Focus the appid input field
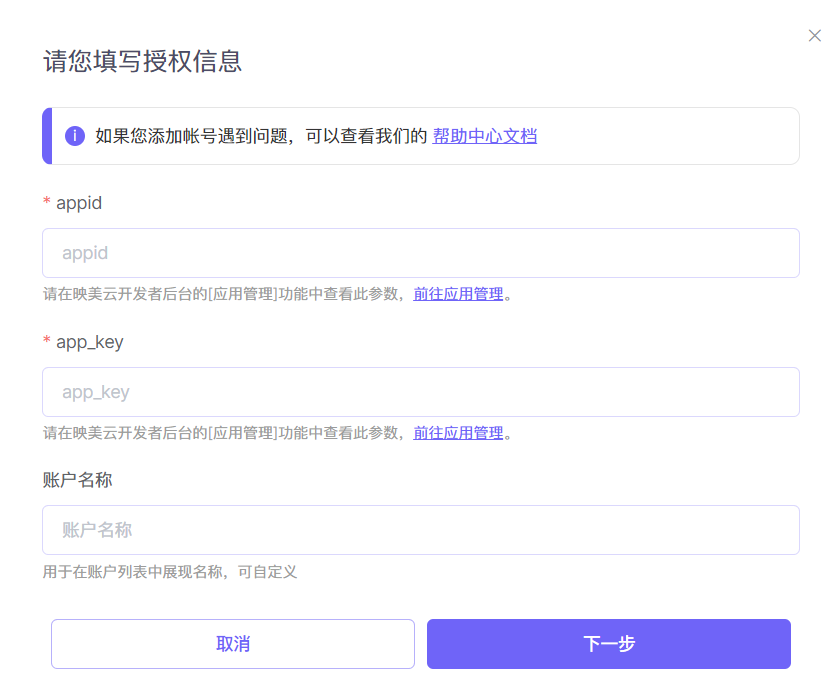 click(x=420, y=253)
